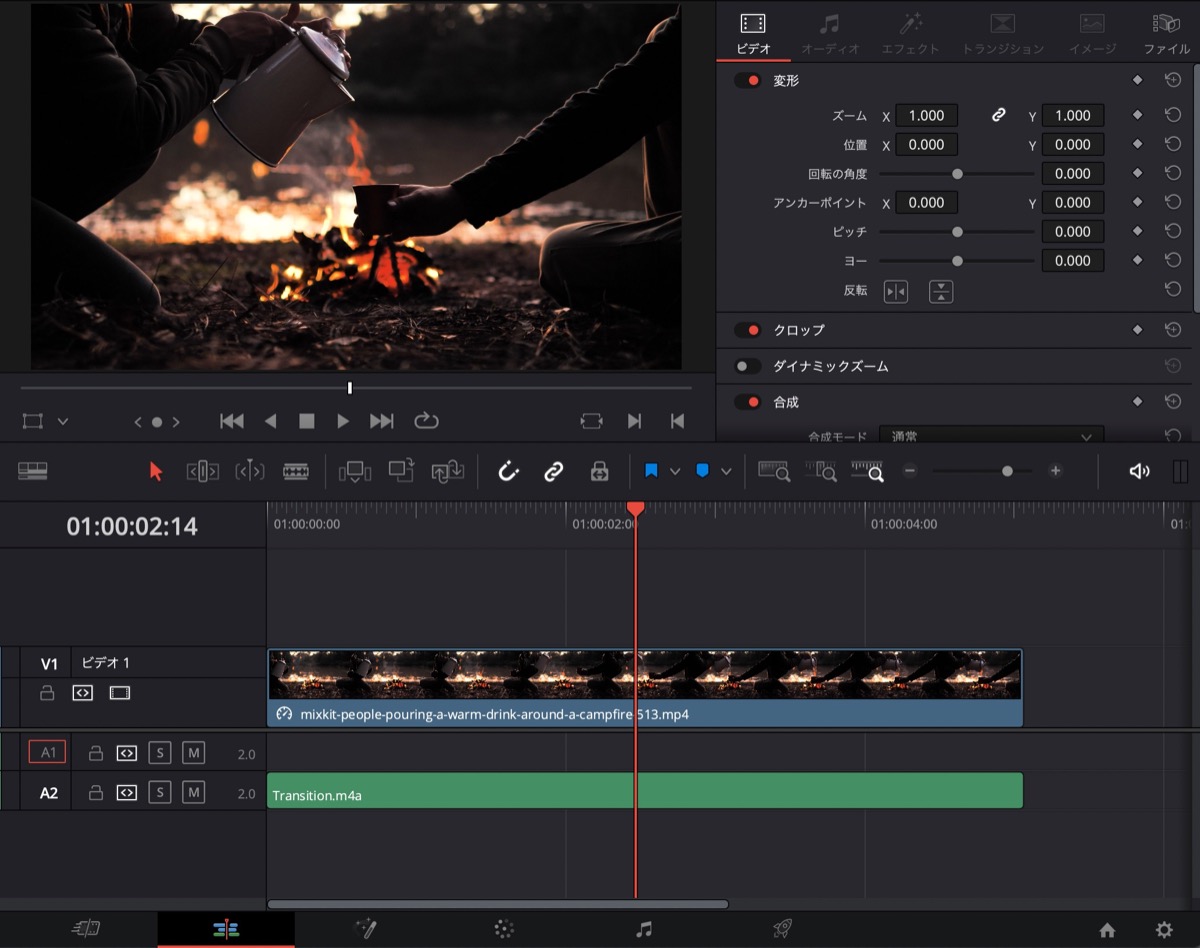Toggle the 変形 section enable switch

[x=748, y=81]
